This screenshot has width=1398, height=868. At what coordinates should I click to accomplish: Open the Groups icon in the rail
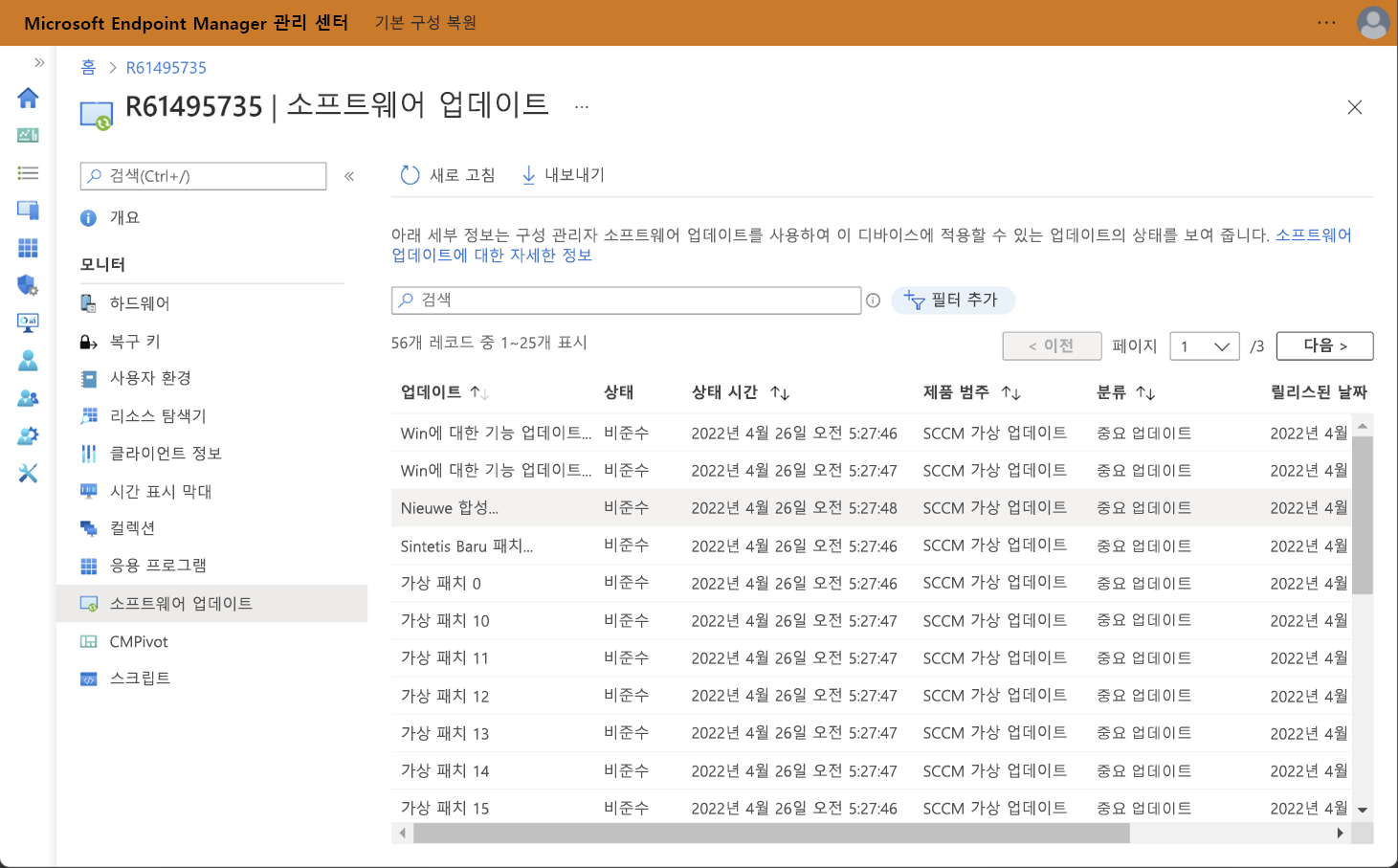28,398
